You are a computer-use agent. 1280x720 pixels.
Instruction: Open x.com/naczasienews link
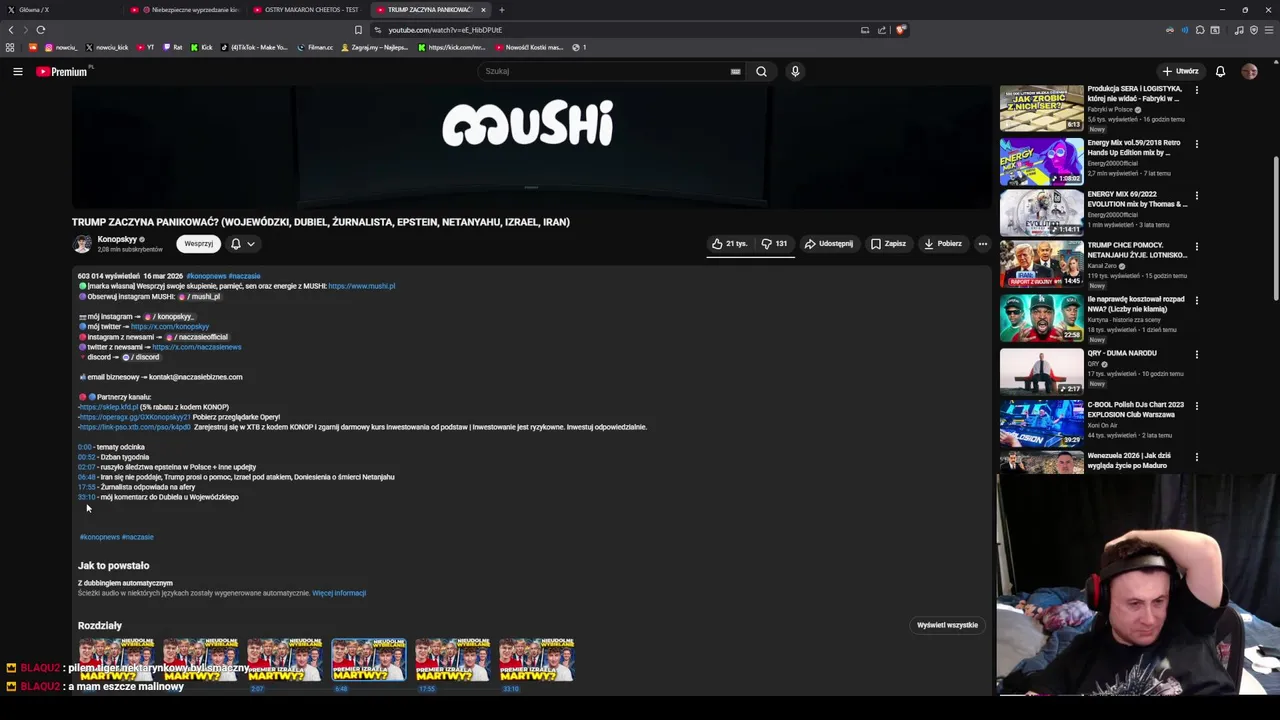[x=197, y=347]
